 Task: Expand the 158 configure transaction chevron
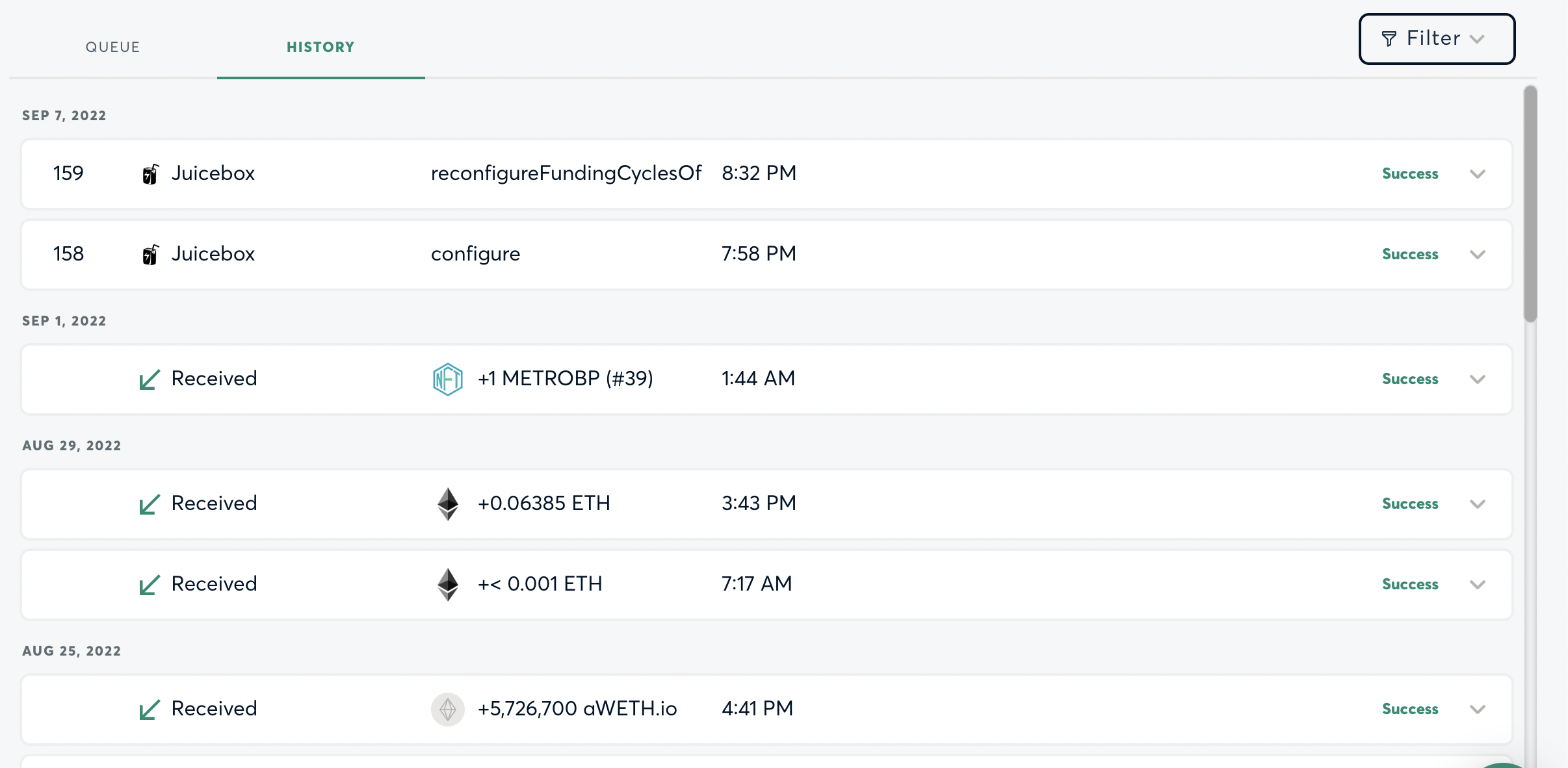click(x=1477, y=255)
